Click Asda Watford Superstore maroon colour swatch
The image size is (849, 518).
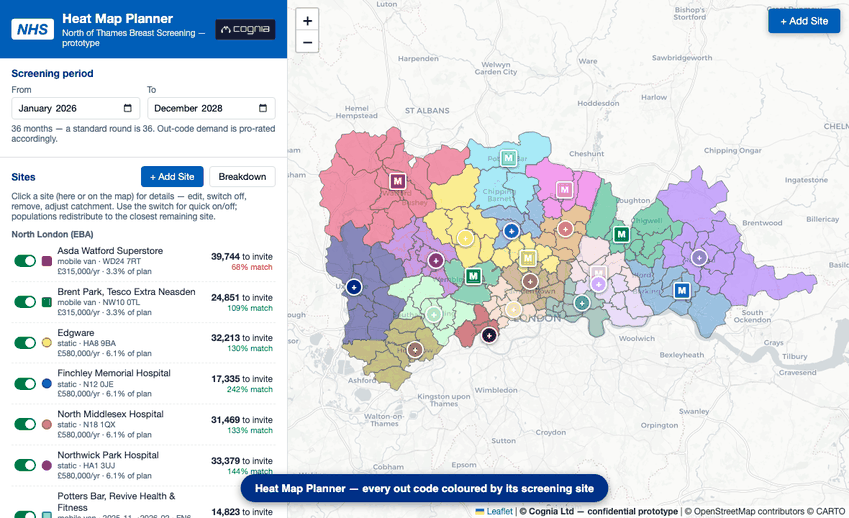tap(47, 261)
